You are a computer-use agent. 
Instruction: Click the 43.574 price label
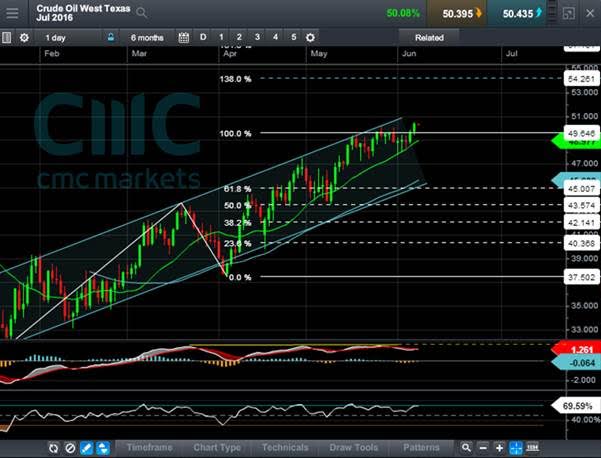click(581, 205)
